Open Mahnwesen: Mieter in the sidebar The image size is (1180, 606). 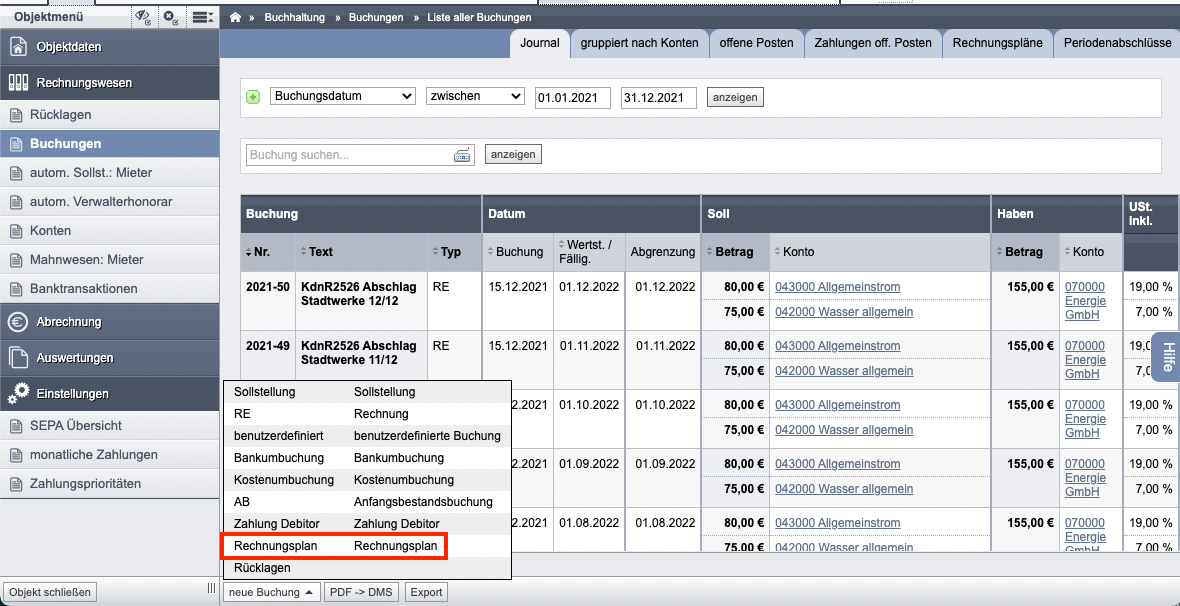pos(110,260)
